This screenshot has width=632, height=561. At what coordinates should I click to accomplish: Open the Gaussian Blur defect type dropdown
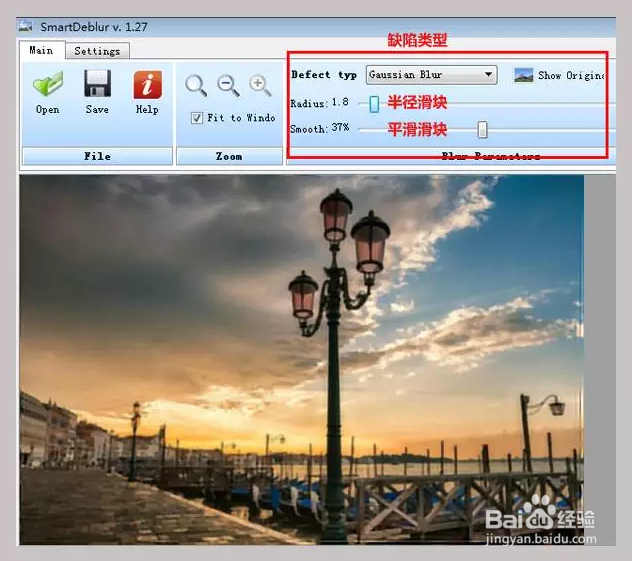pyautogui.click(x=431, y=75)
